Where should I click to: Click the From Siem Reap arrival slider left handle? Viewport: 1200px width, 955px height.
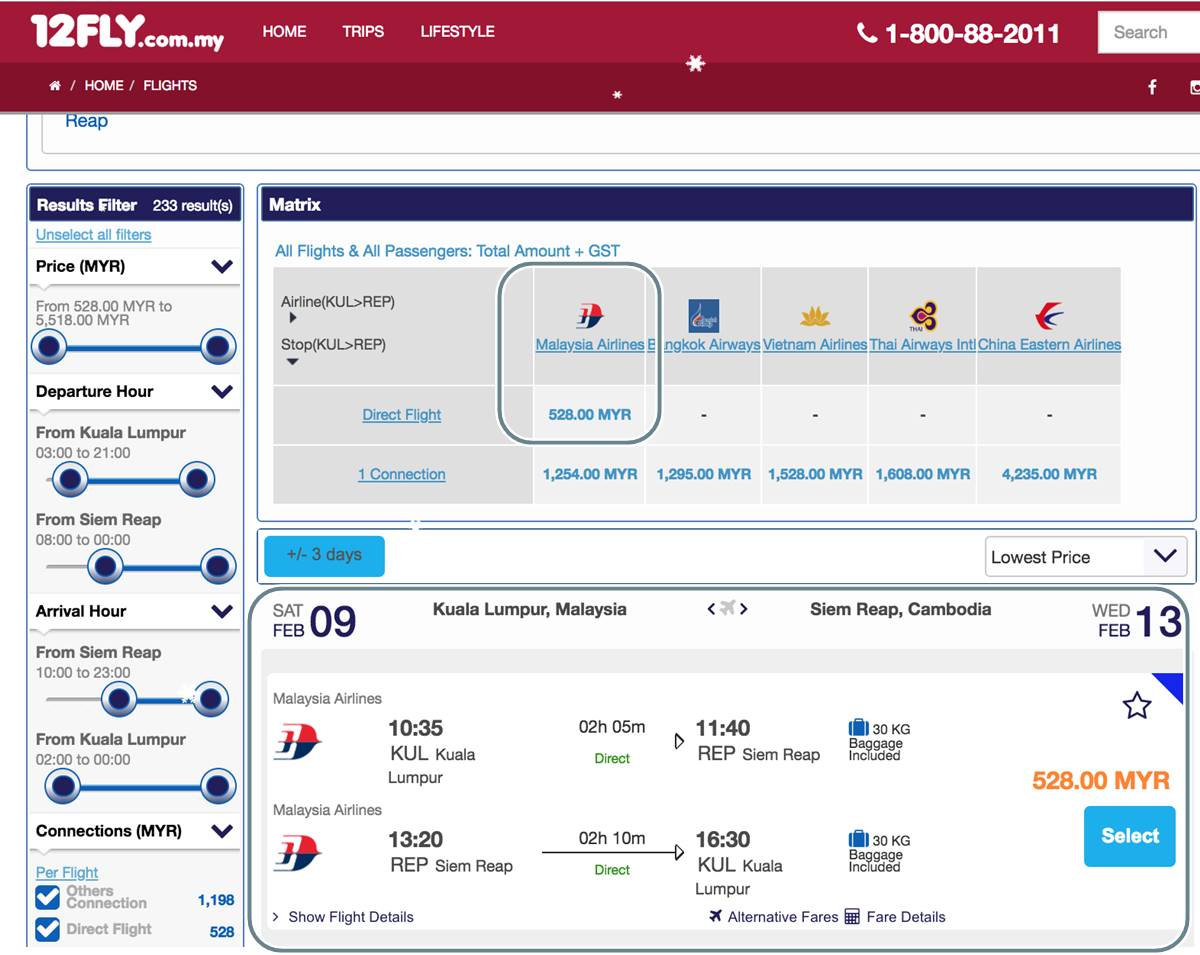click(118, 699)
